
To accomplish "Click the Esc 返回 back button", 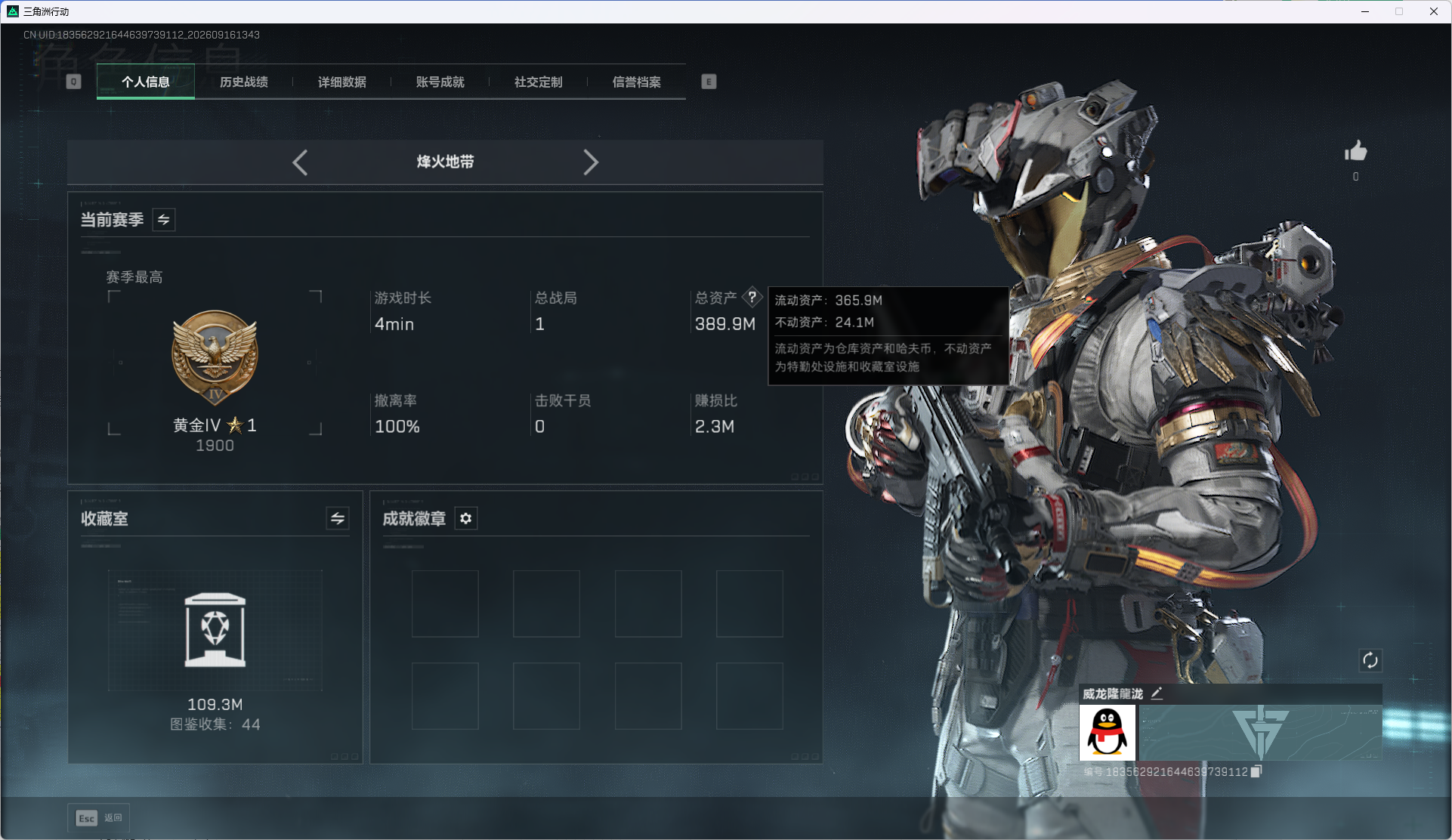I will (99, 818).
